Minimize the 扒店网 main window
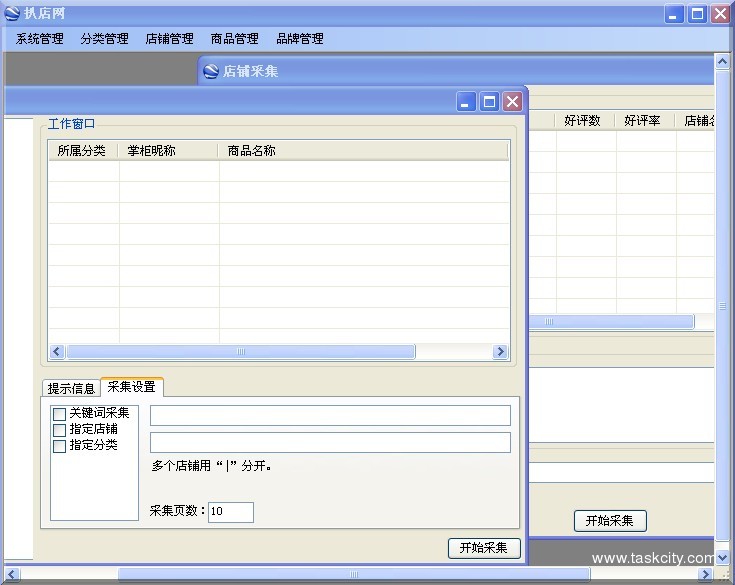 click(674, 14)
